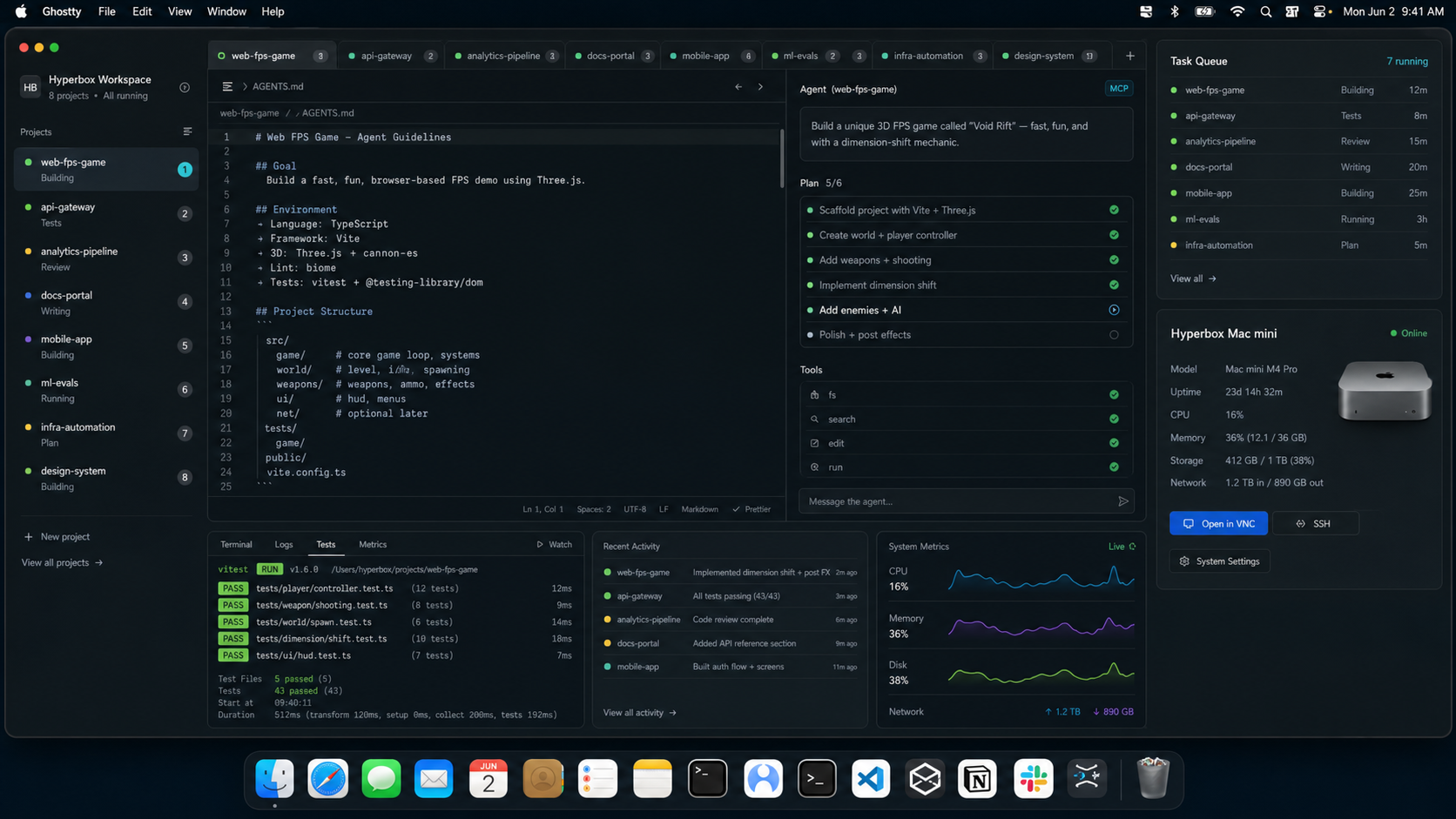Open the Spaces: 2 indentation selector
Viewport: 1456px width, 819px height.
[594, 509]
